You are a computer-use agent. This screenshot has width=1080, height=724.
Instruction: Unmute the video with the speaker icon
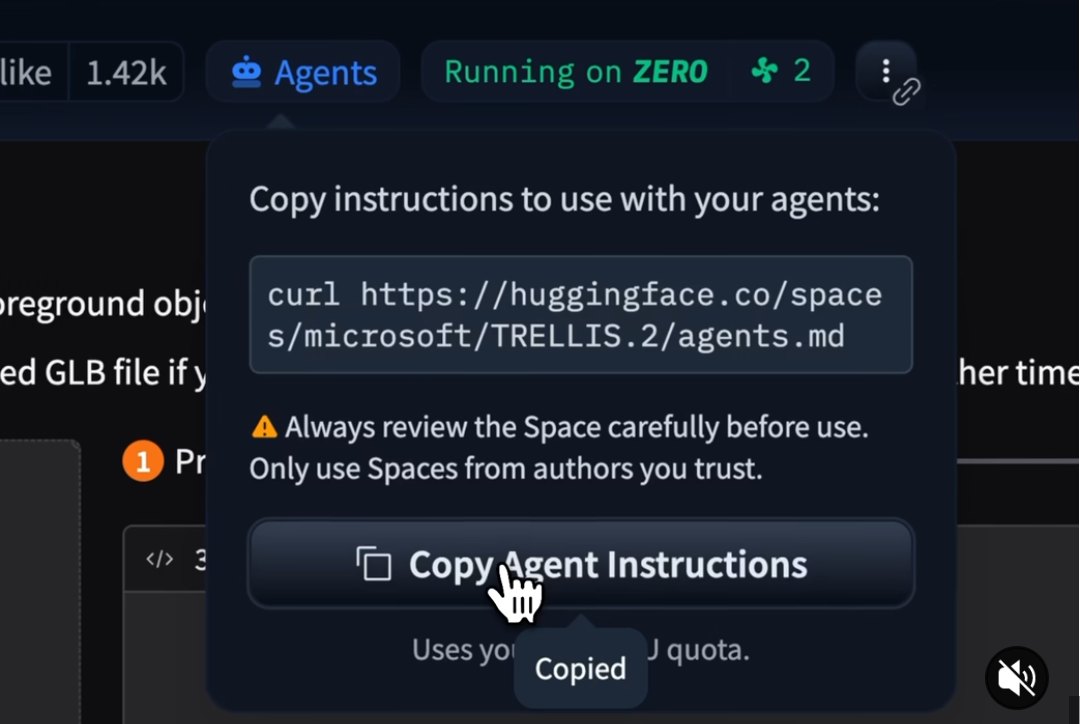pos(1016,678)
